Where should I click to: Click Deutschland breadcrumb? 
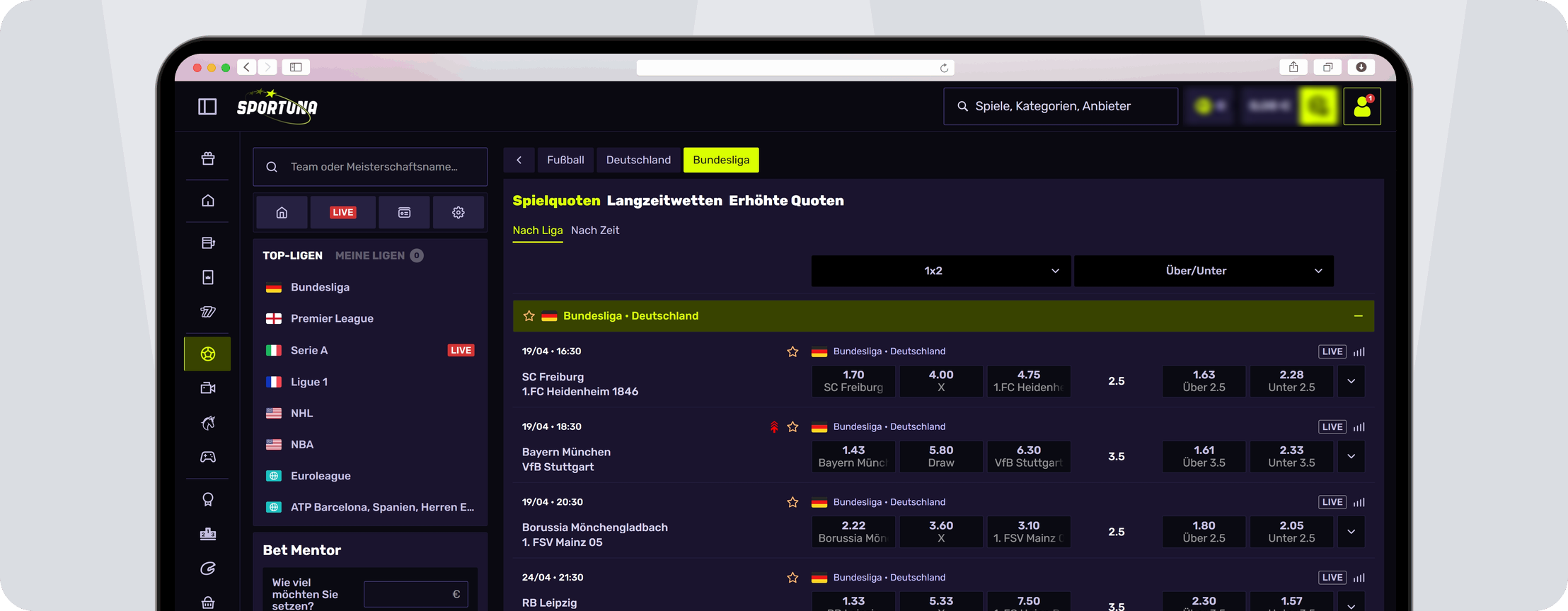638,160
